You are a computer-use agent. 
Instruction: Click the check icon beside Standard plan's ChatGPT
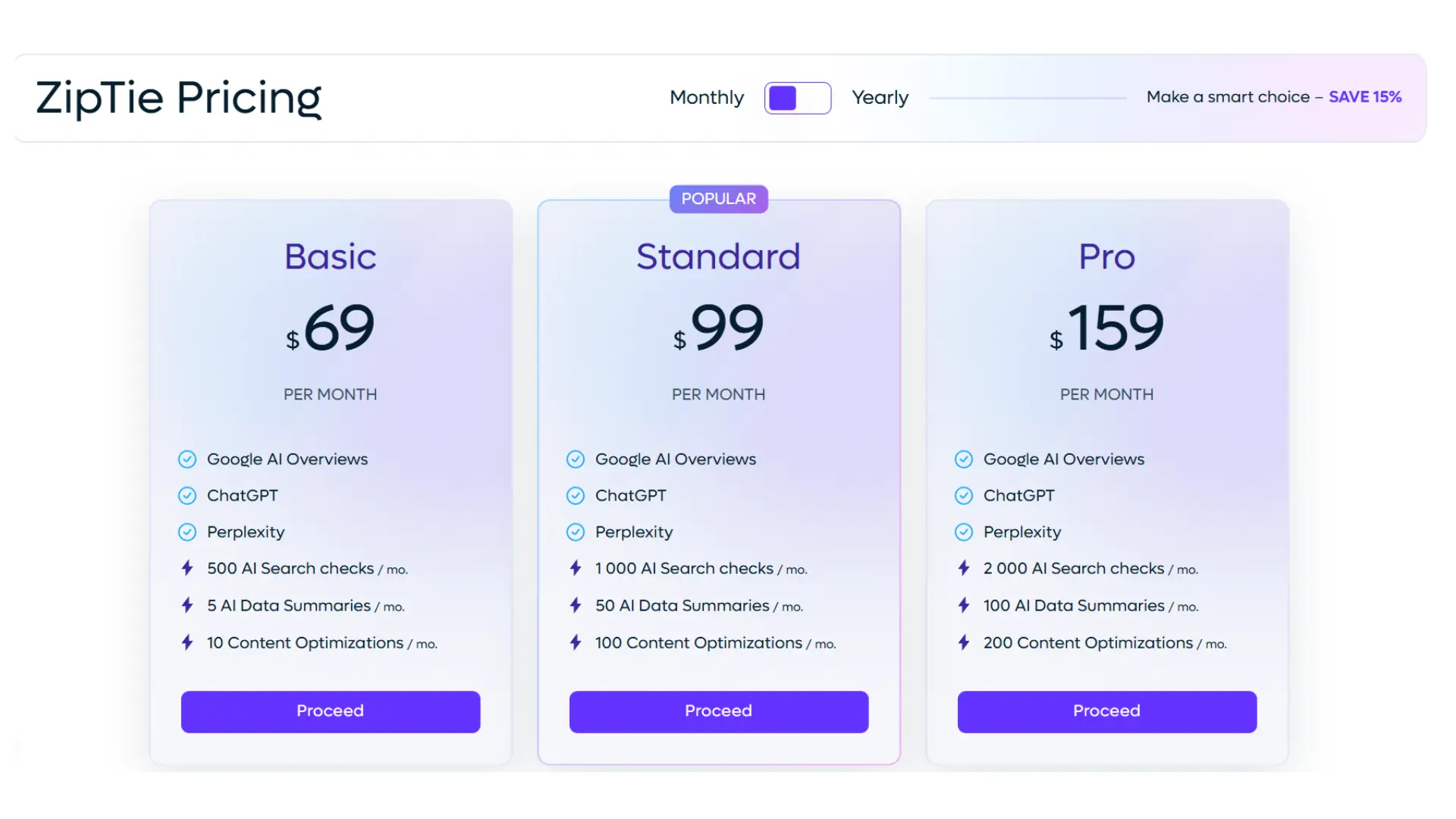[x=576, y=495]
